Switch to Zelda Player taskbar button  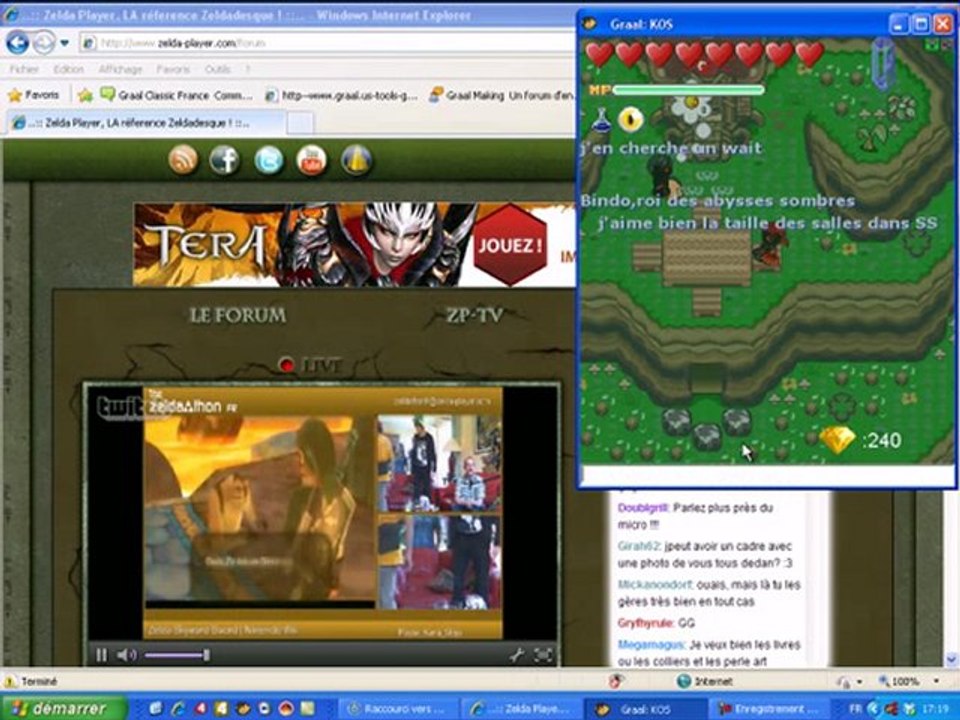point(519,710)
